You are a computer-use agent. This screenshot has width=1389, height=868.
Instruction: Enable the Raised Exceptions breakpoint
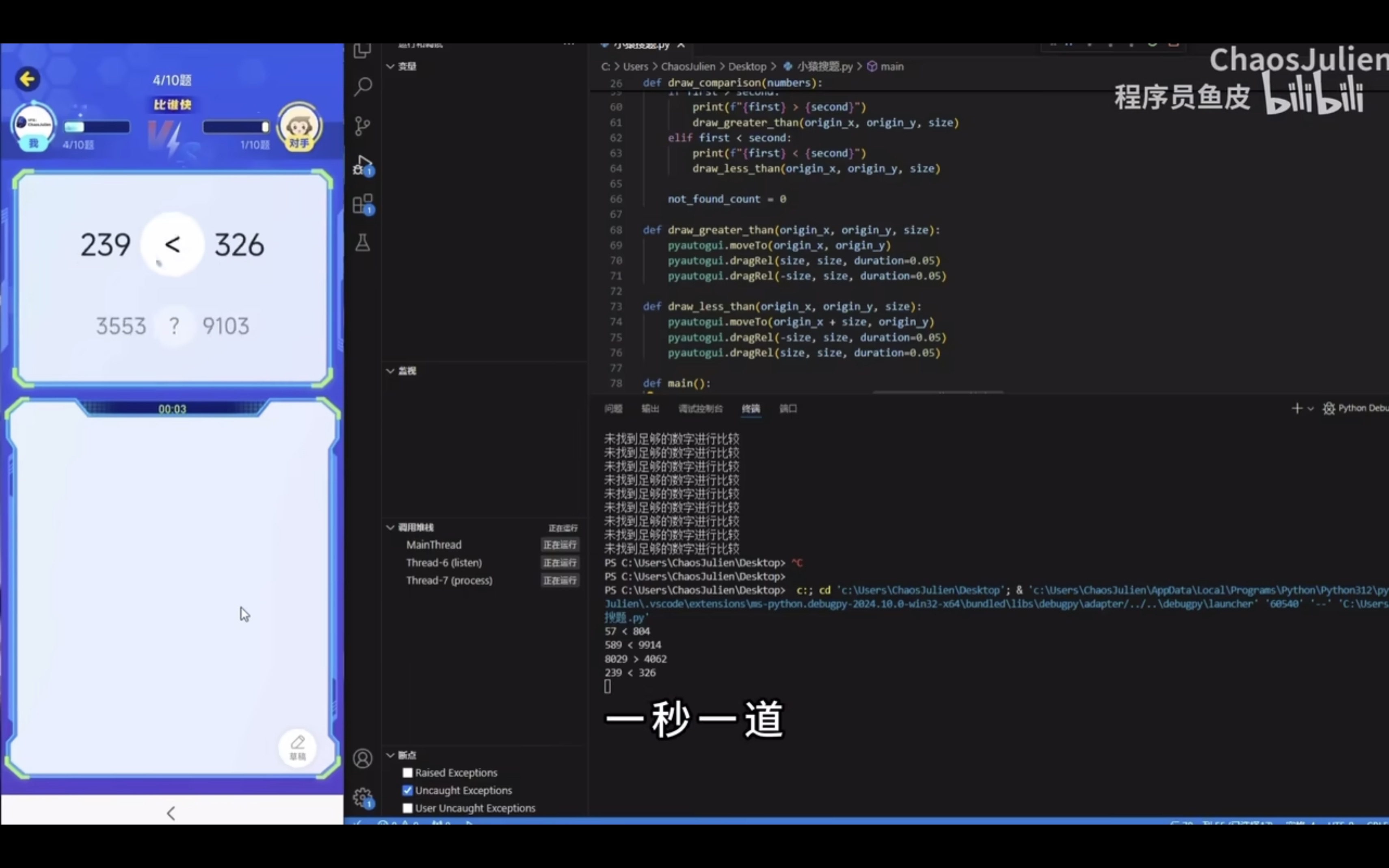(x=407, y=773)
